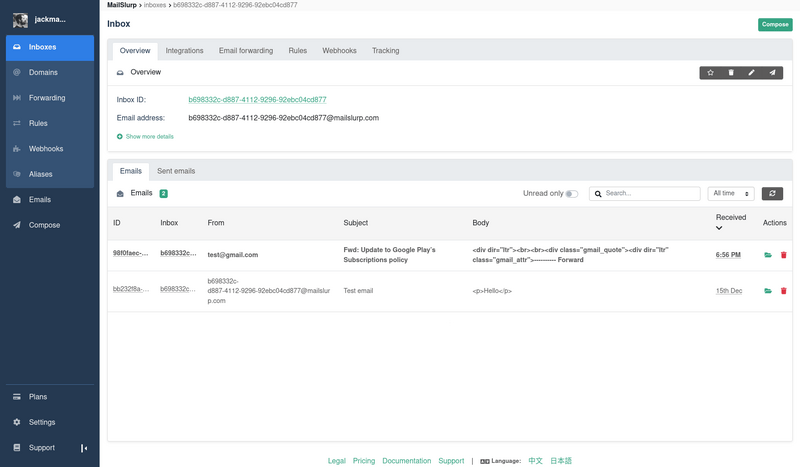Open the Pricing footer link
800x467 pixels.
364,460
